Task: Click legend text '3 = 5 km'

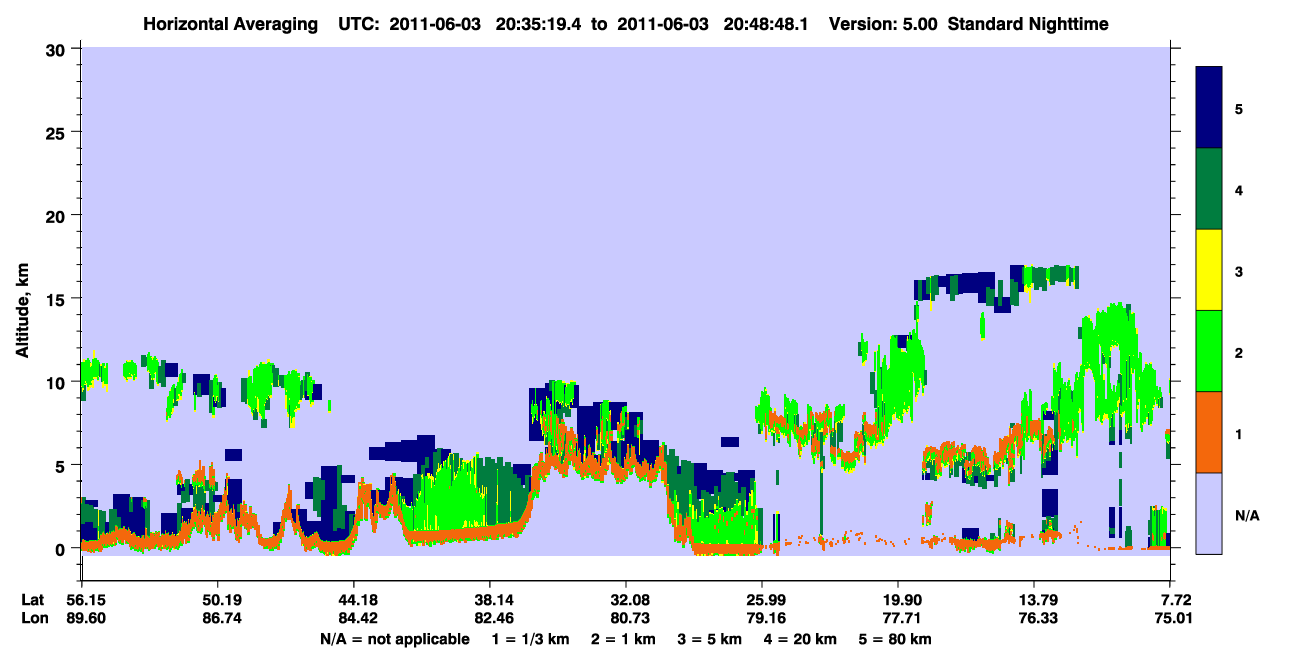Action: coord(709,639)
